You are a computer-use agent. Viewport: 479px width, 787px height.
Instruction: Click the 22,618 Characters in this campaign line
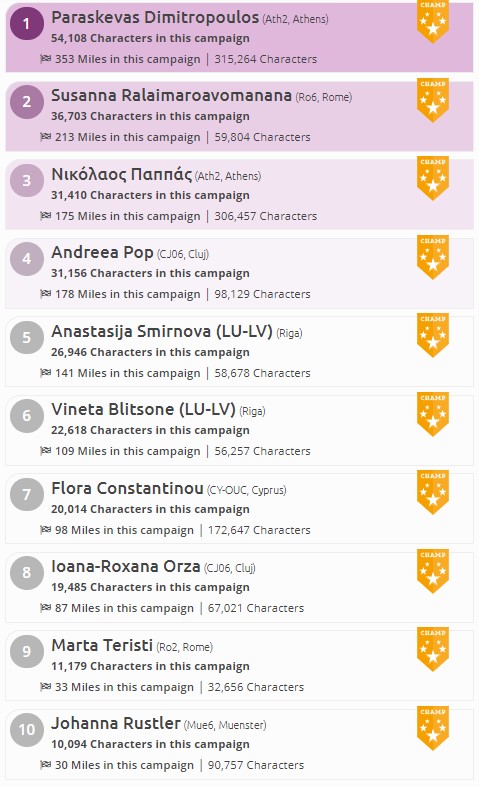[150, 430]
